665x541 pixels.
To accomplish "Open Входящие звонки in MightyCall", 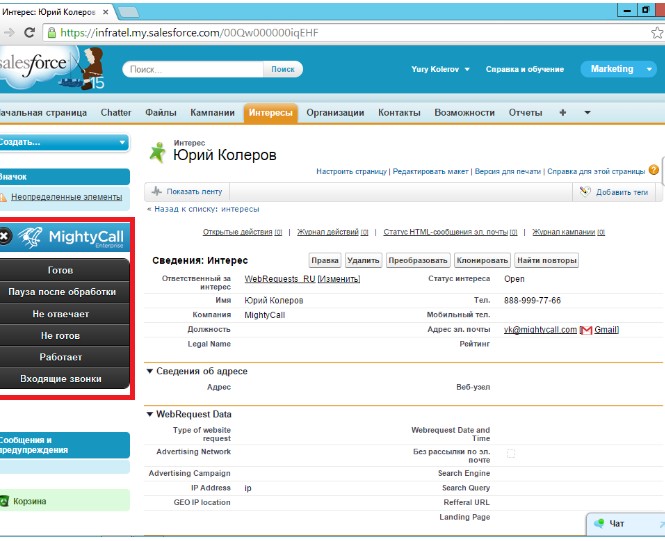I will [x=64, y=379].
